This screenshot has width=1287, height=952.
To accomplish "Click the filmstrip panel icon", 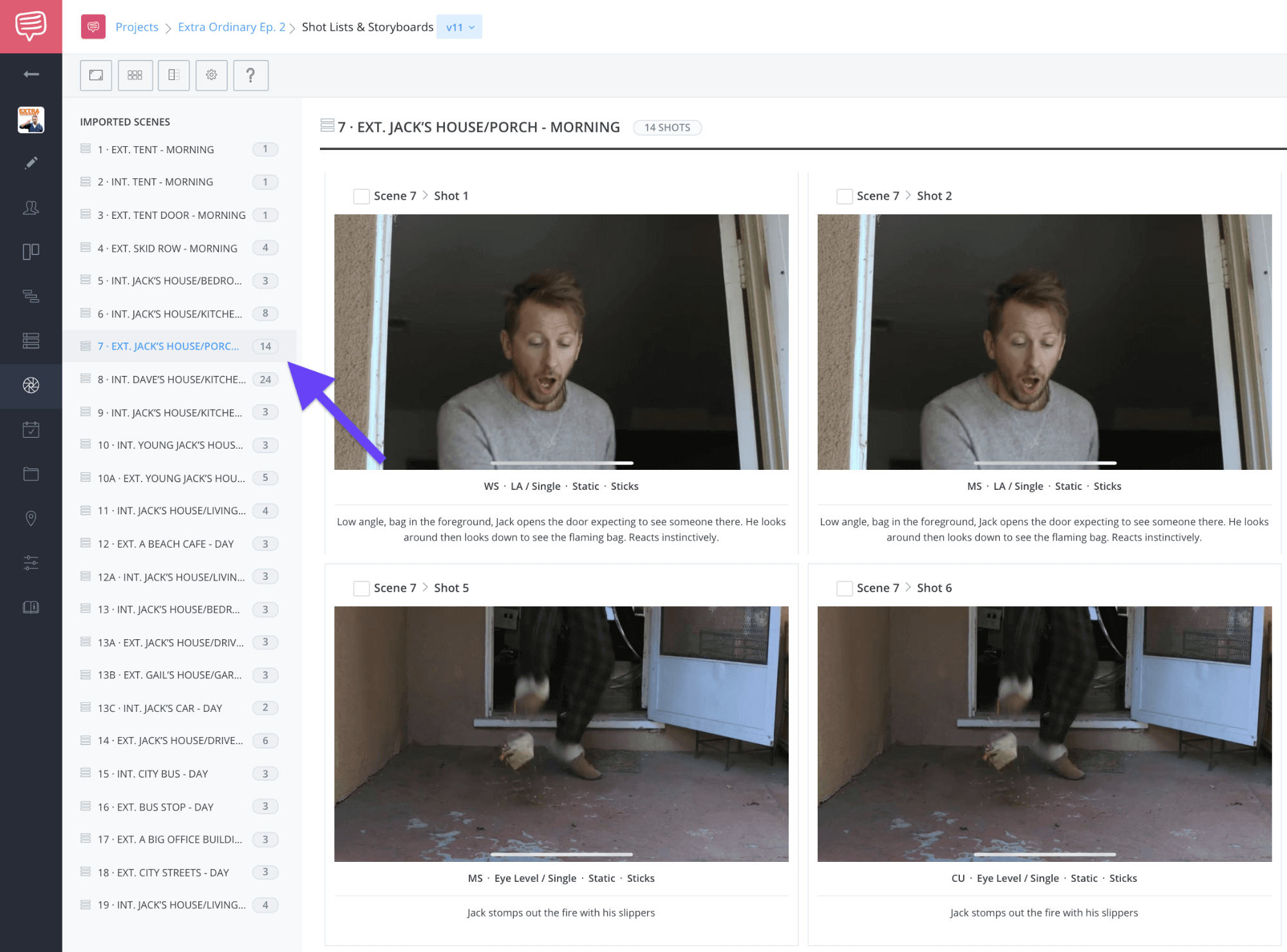I will 173,75.
